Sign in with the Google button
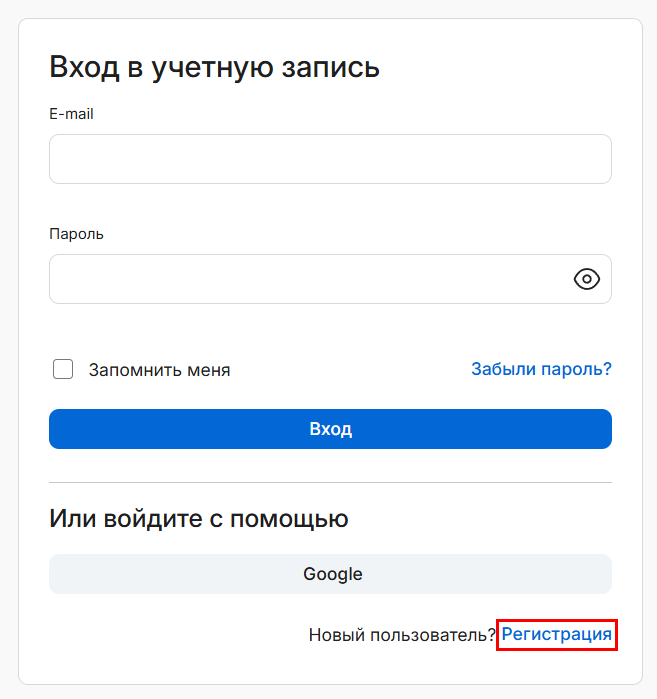The width and height of the screenshot is (657, 699). [330, 574]
